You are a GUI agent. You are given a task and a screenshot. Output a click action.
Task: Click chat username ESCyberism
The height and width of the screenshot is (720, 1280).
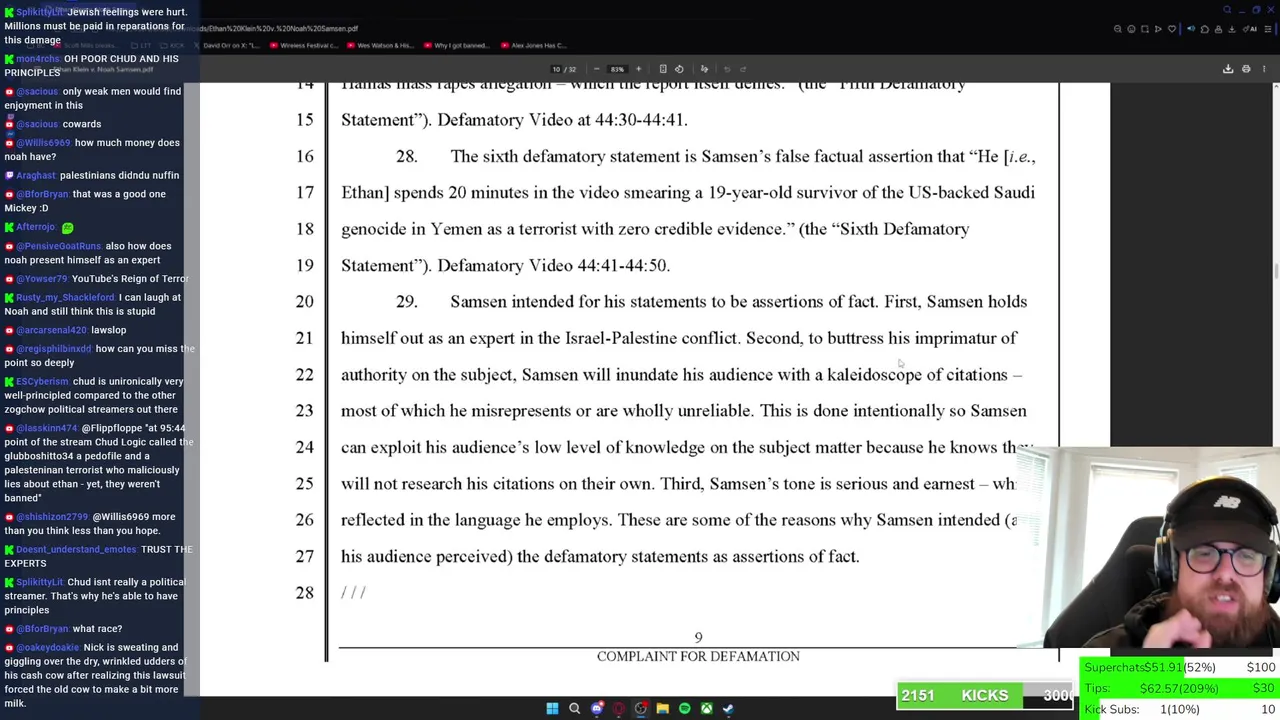click(x=42, y=382)
